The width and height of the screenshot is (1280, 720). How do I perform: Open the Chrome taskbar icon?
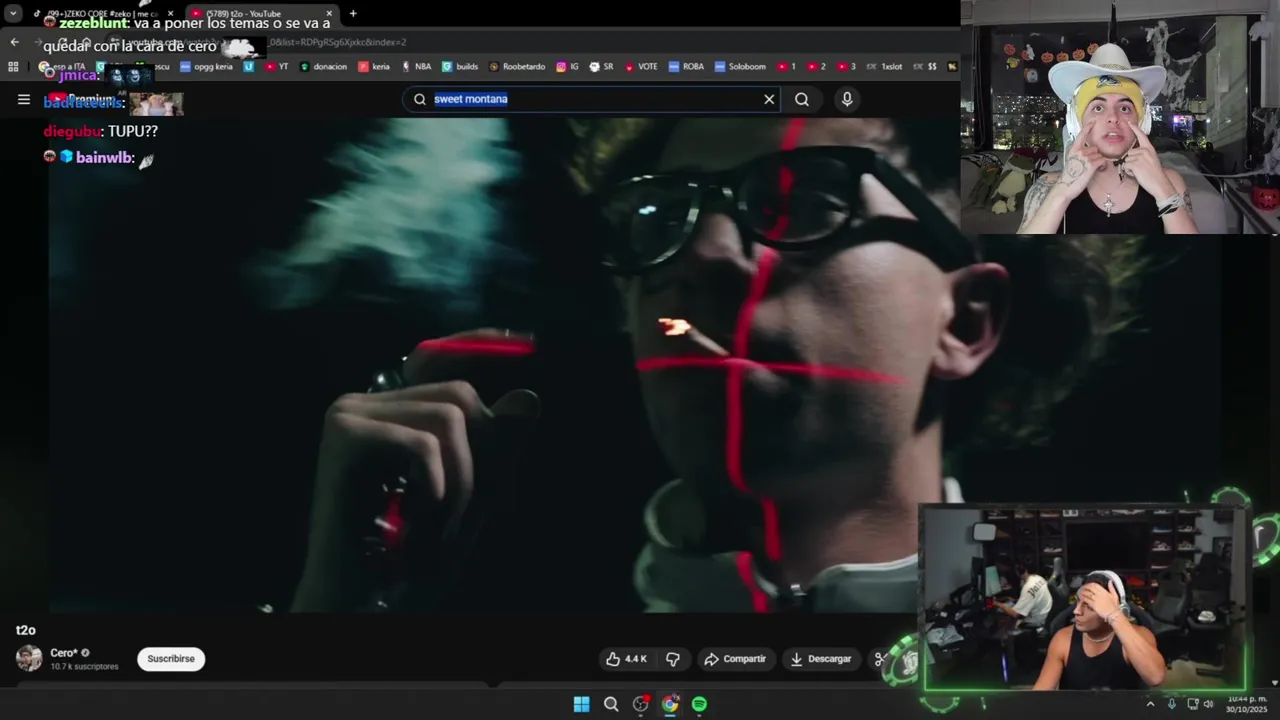670,704
